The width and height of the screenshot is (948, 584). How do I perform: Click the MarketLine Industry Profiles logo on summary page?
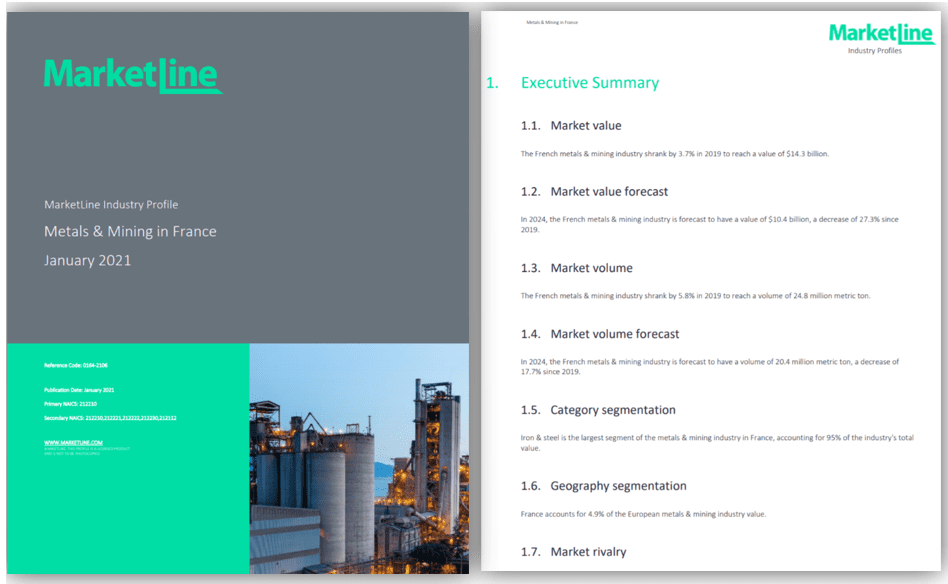pos(881,39)
